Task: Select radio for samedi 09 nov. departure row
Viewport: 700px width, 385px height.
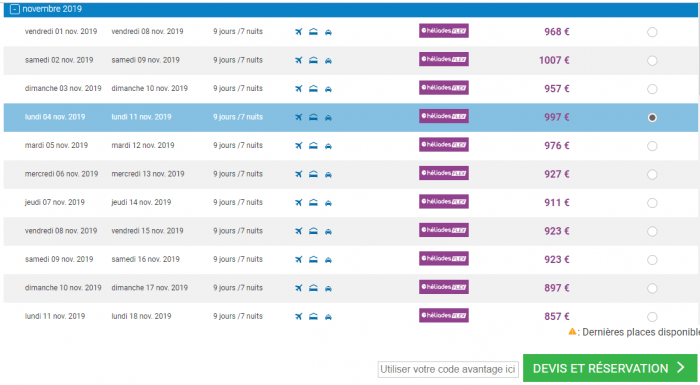Action: tap(652, 260)
